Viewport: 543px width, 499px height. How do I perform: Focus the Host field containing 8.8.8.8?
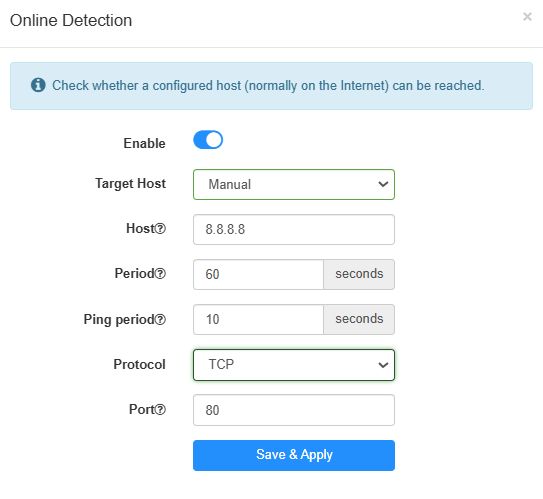(x=294, y=229)
